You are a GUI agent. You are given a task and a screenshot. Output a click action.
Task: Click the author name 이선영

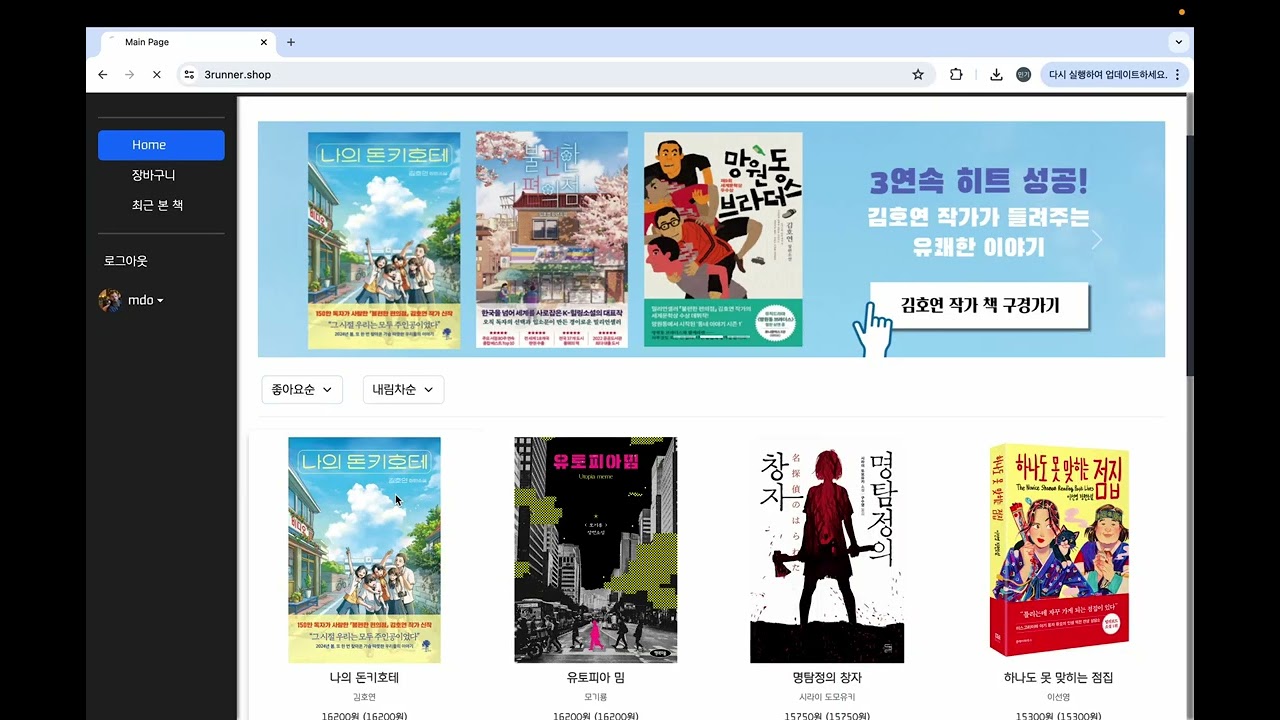[x=1059, y=697]
